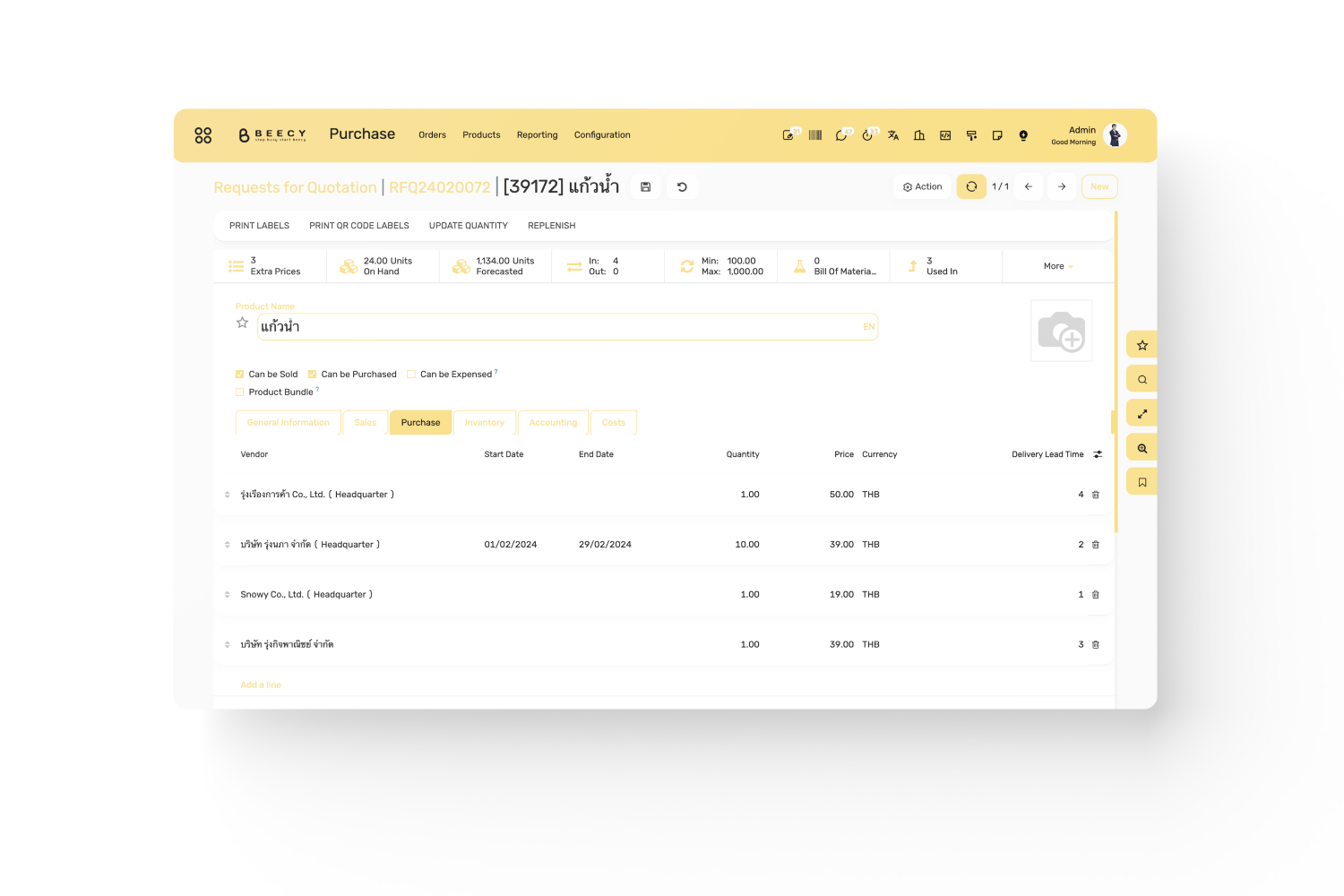The width and height of the screenshot is (1344, 896).
Task: Open the 1,134.00 Units Forecasted stat button
Action: pyautogui.click(x=495, y=266)
